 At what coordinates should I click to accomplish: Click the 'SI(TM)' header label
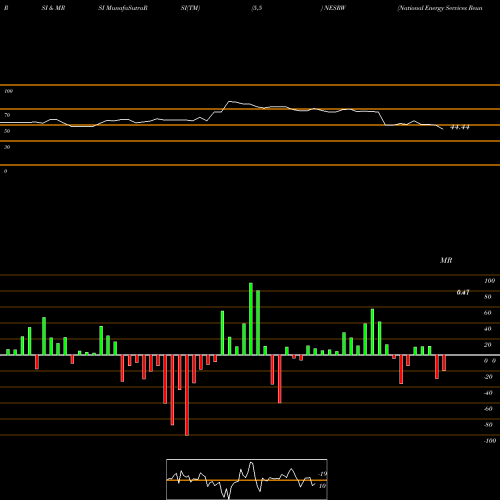190,8
